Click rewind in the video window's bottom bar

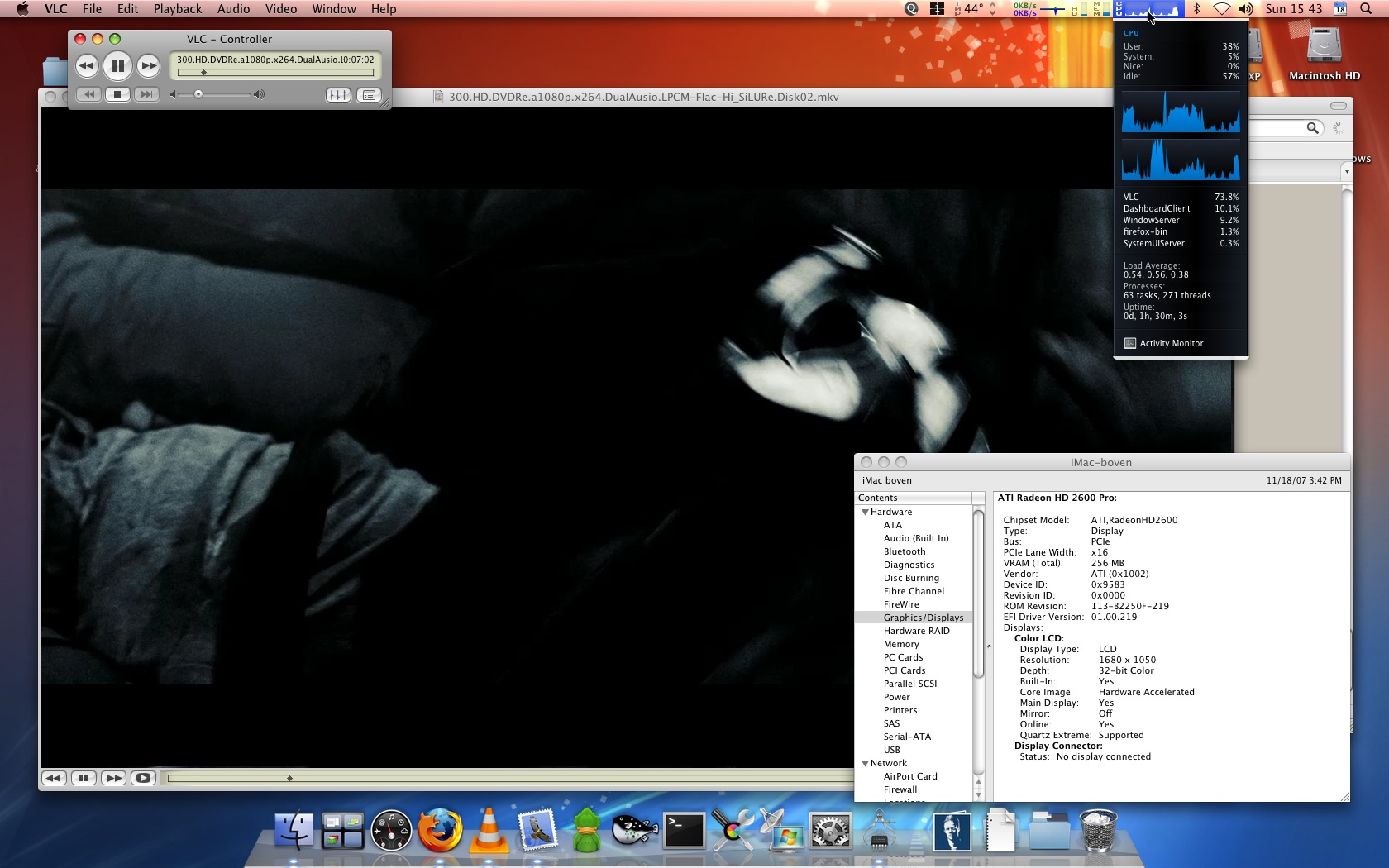pos(54,778)
